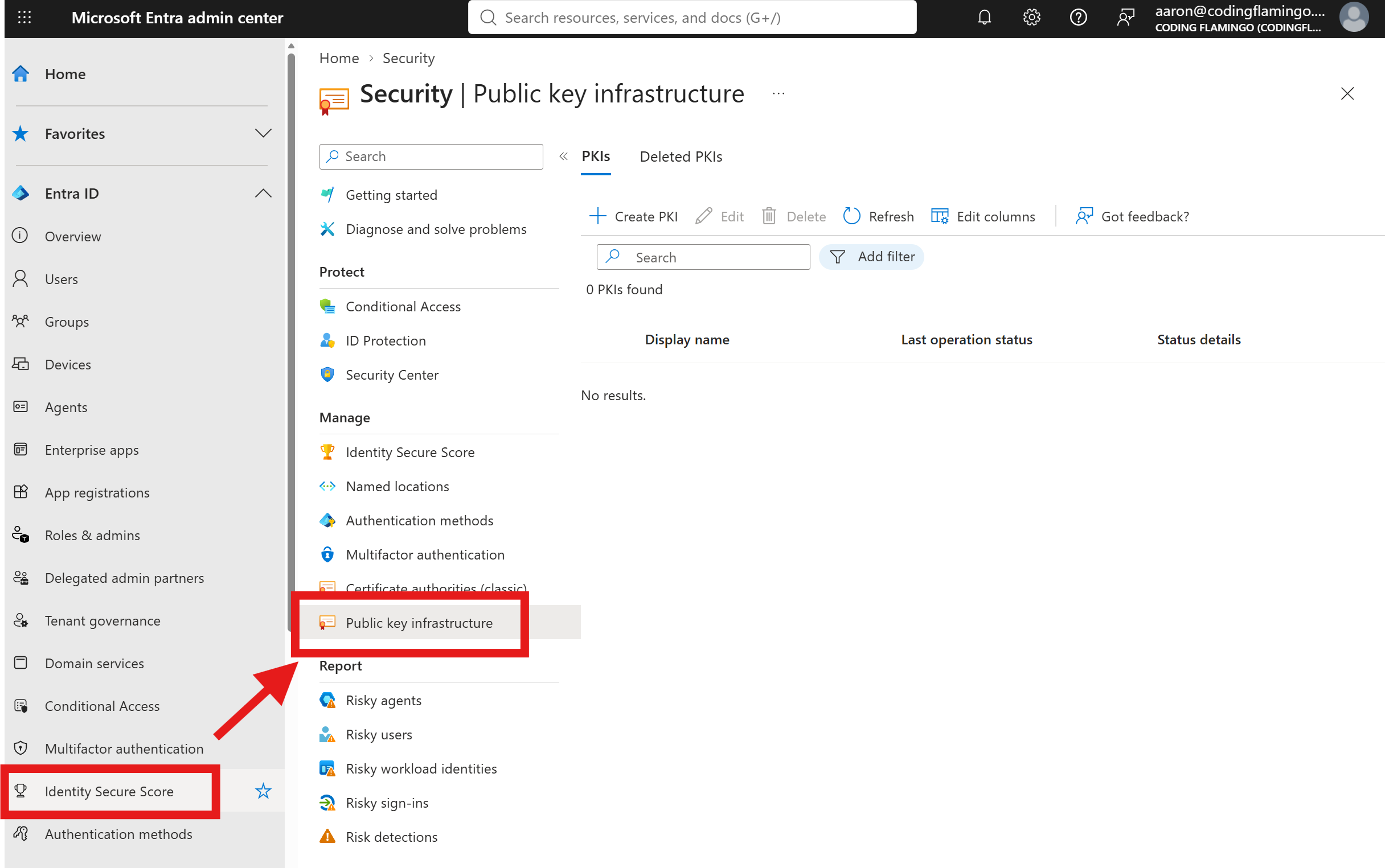
Task: Click Create PKI plus button
Action: point(633,216)
